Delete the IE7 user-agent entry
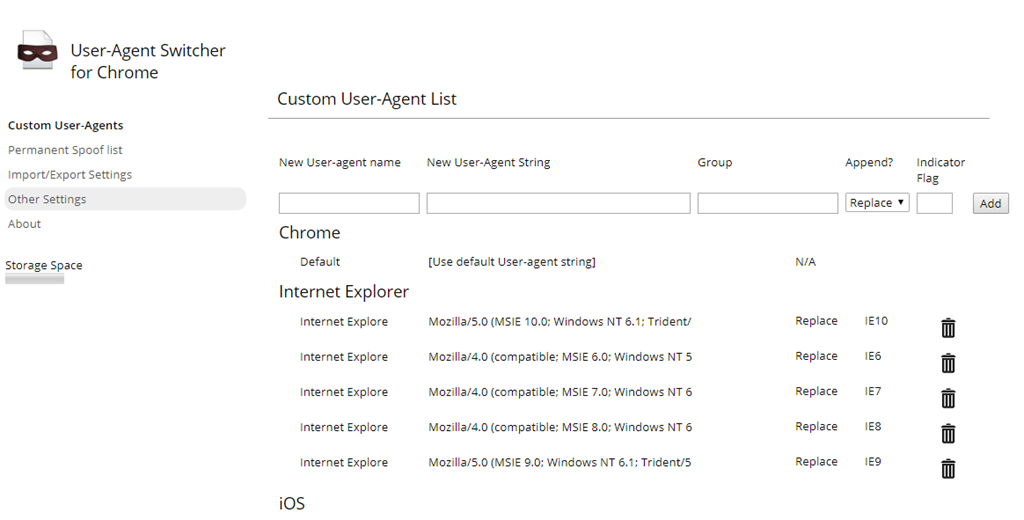The width and height of the screenshot is (1024, 520). (x=948, y=398)
